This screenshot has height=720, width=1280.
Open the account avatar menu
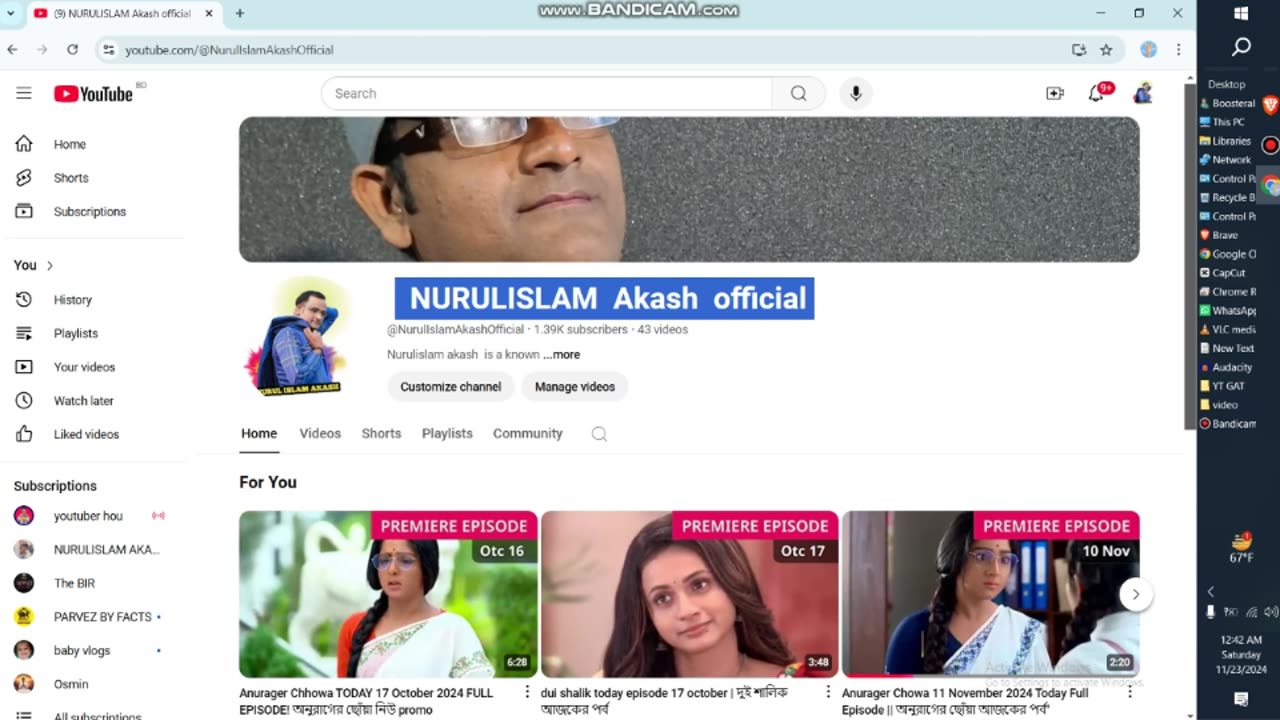tap(1143, 93)
